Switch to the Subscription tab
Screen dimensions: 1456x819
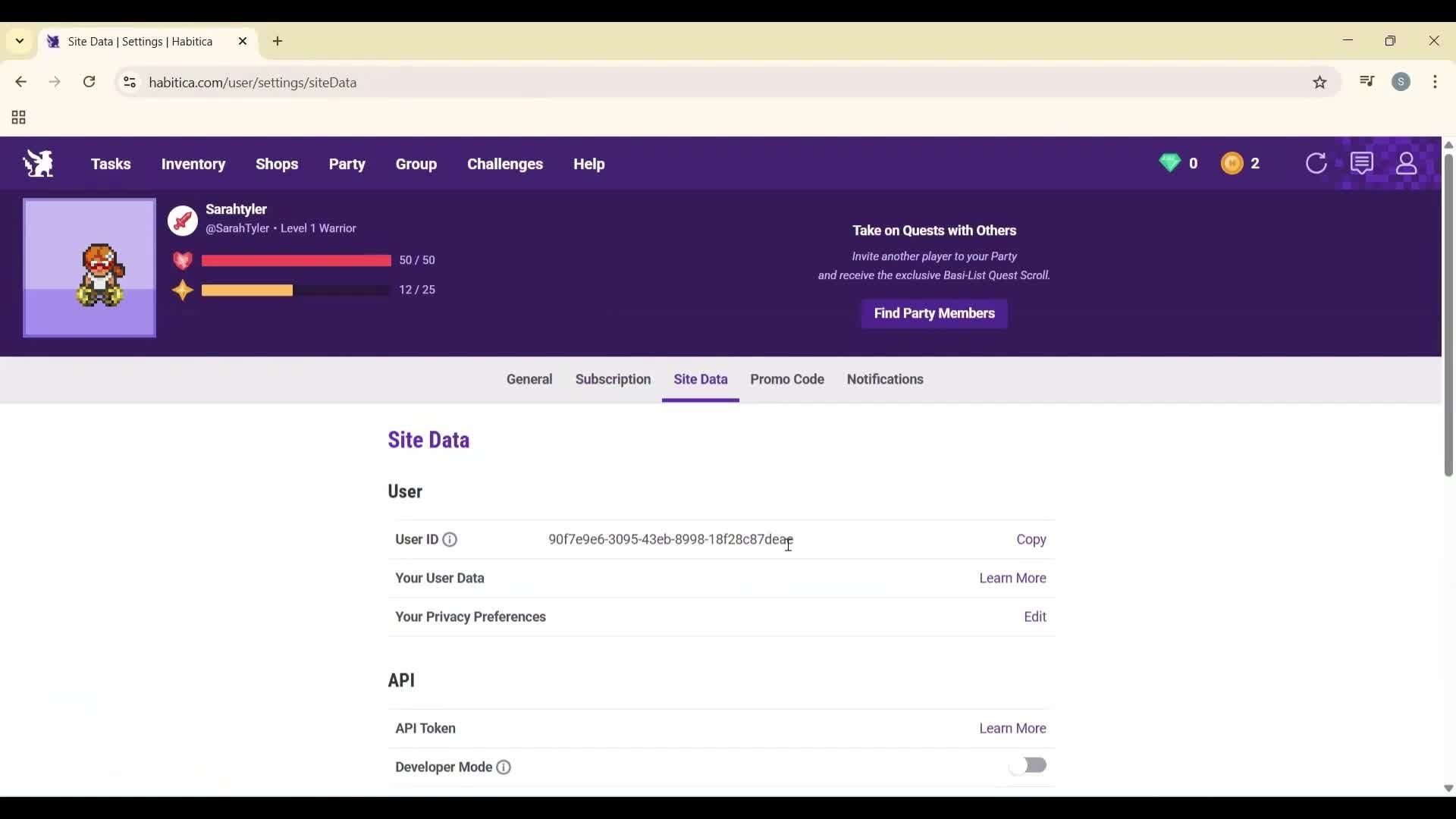[613, 379]
